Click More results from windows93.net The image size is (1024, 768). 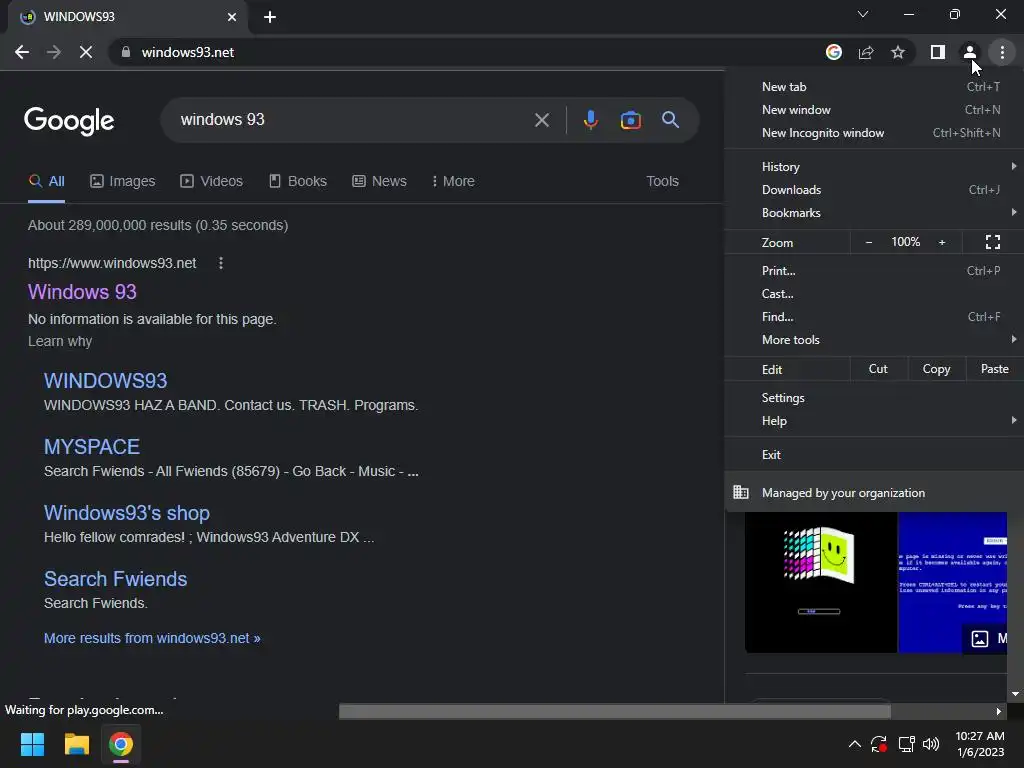pyautogui.click(x=152, y=638)
